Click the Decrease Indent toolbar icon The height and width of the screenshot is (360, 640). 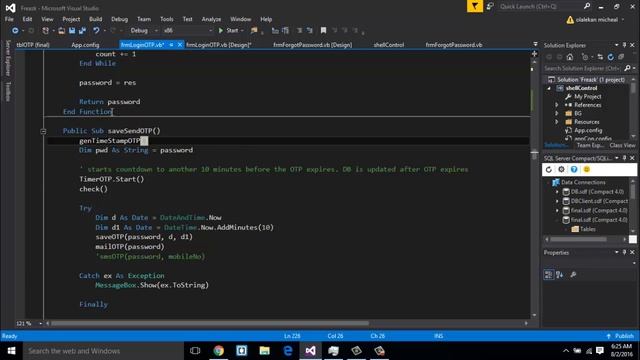pyautogui.click(x=300, y=31)
